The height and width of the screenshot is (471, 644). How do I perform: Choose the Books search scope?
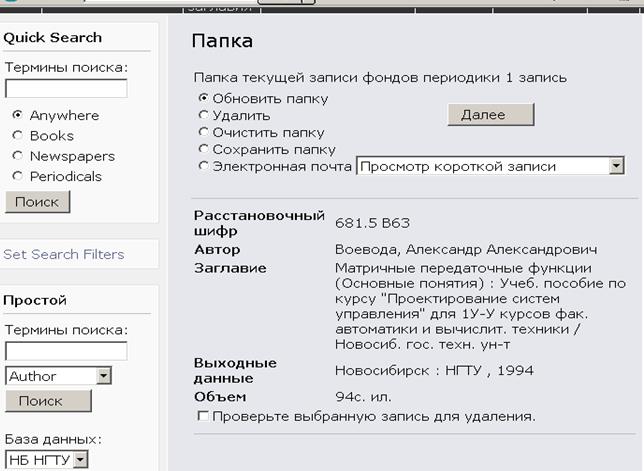[x=17, y=136]
